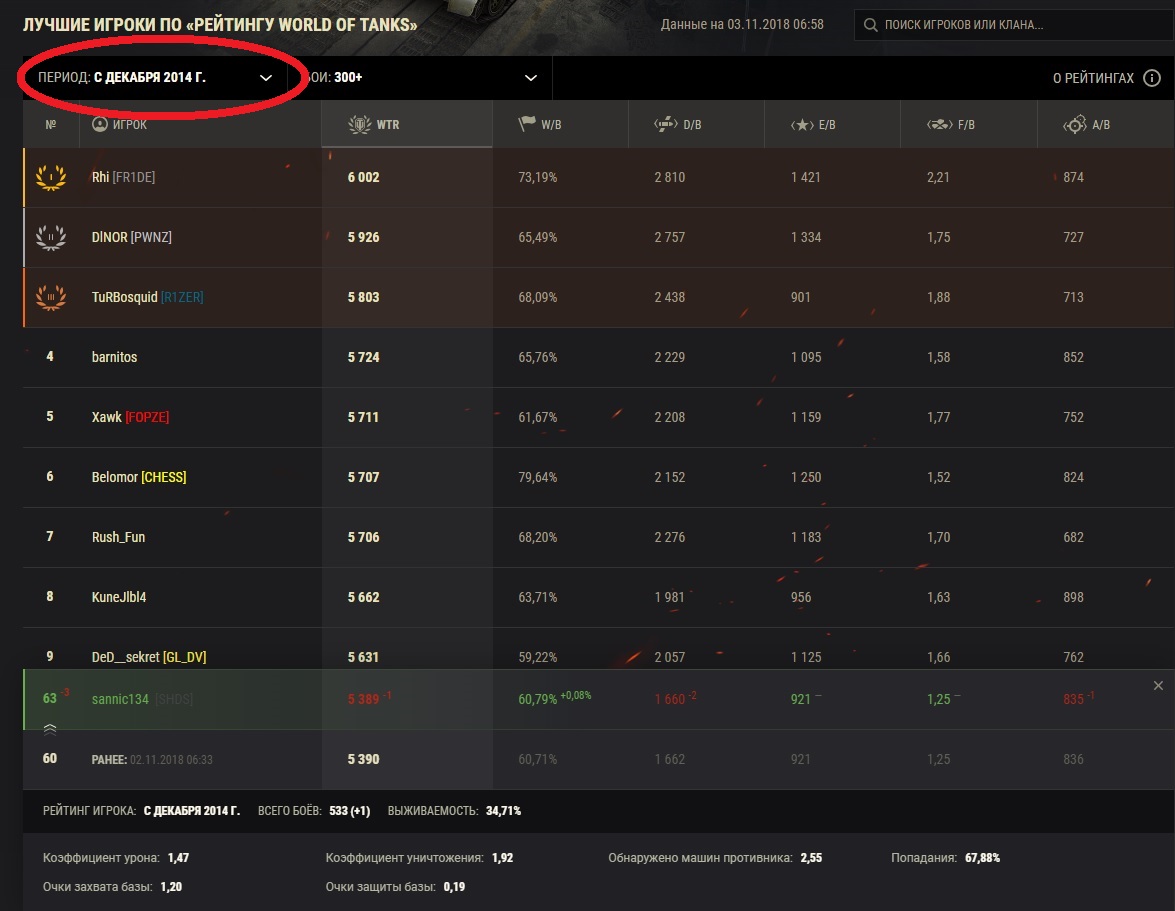Screen dimensions: 1175x911
Task: Select damage value 2 810
Action: 669,178
